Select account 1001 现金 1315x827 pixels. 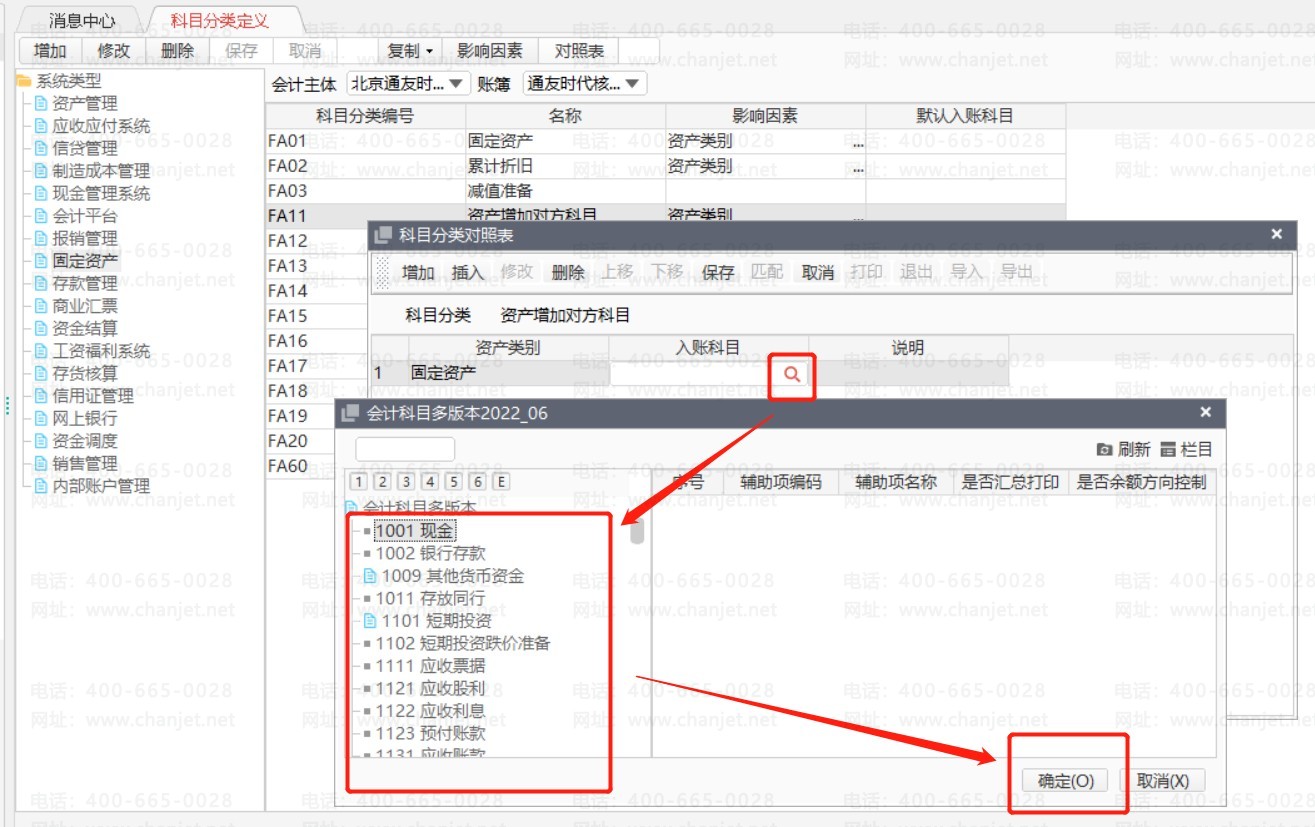415,531
